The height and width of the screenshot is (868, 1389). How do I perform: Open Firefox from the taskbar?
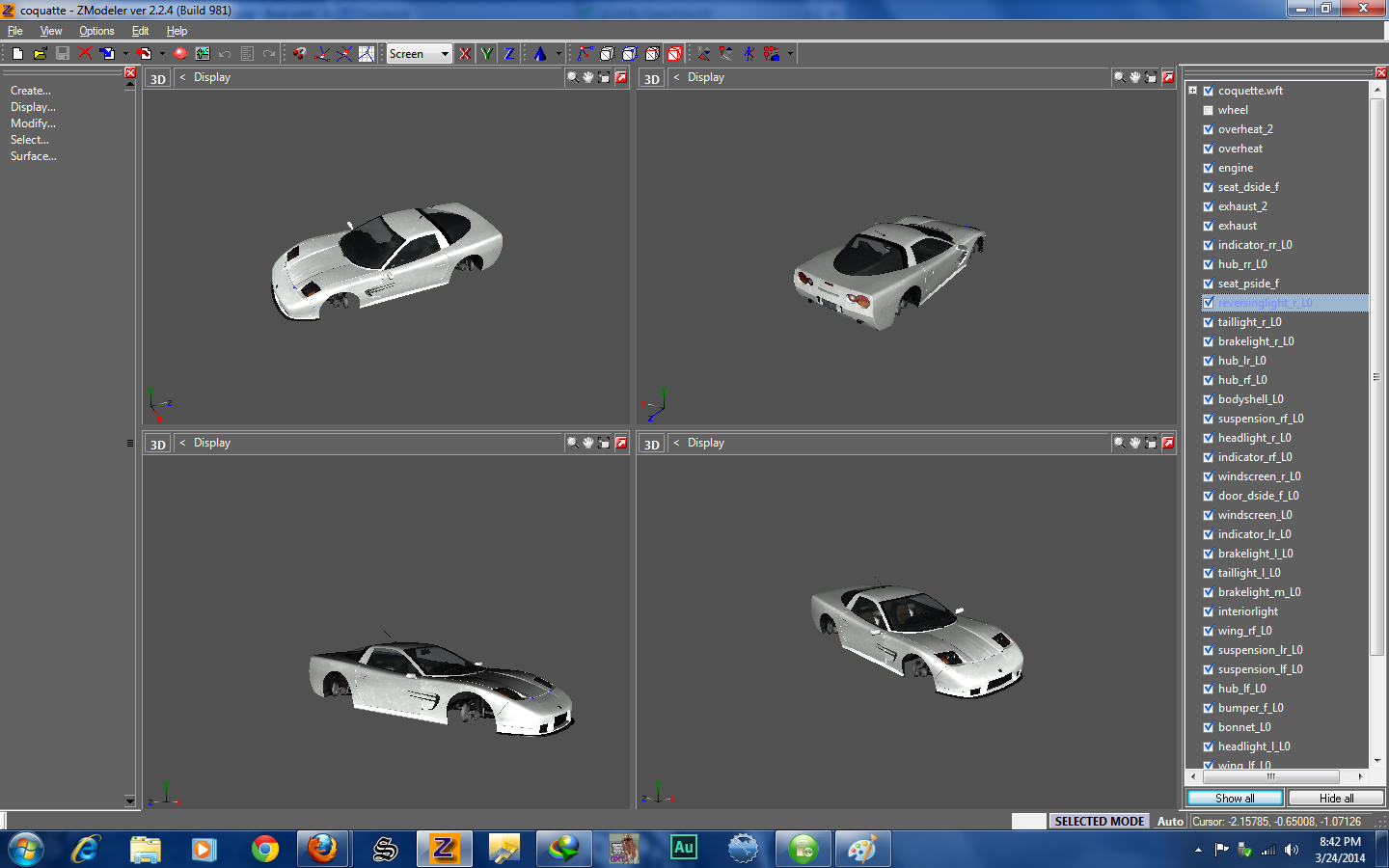(322, 849)
